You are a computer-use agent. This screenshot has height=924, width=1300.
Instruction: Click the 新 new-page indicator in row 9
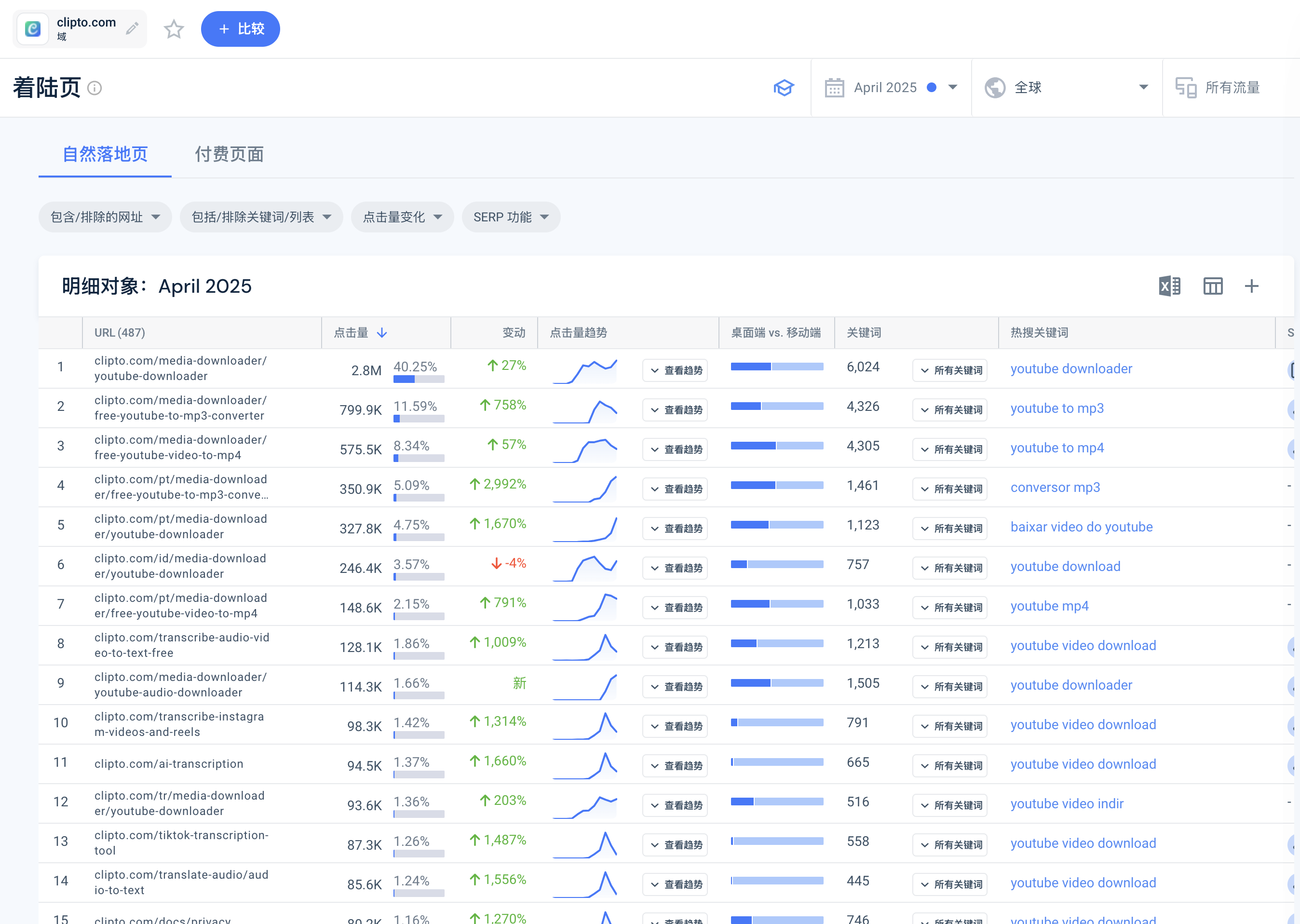tap(519, 683)
